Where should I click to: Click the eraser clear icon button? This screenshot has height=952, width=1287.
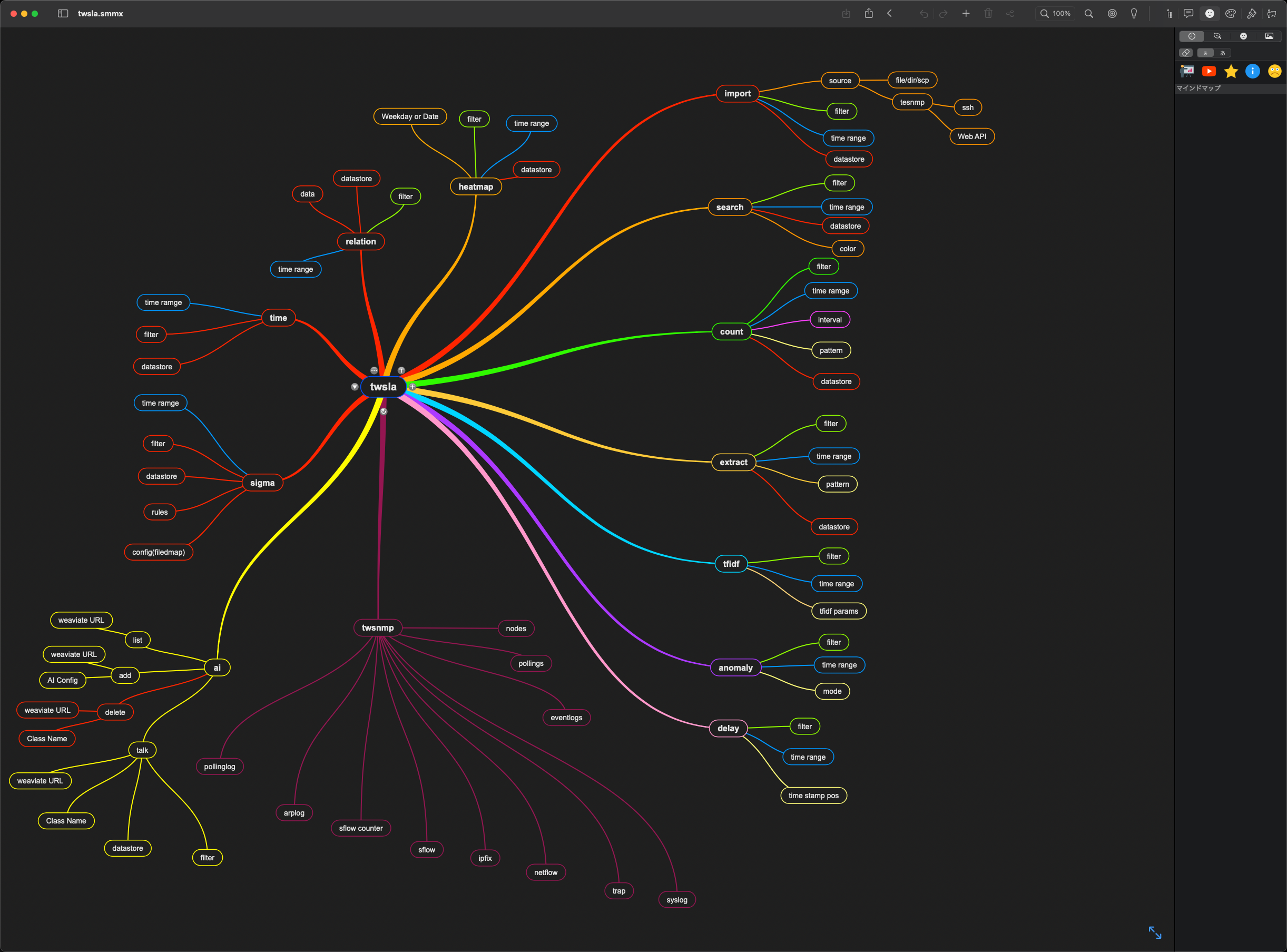[x=1186, y=53]
